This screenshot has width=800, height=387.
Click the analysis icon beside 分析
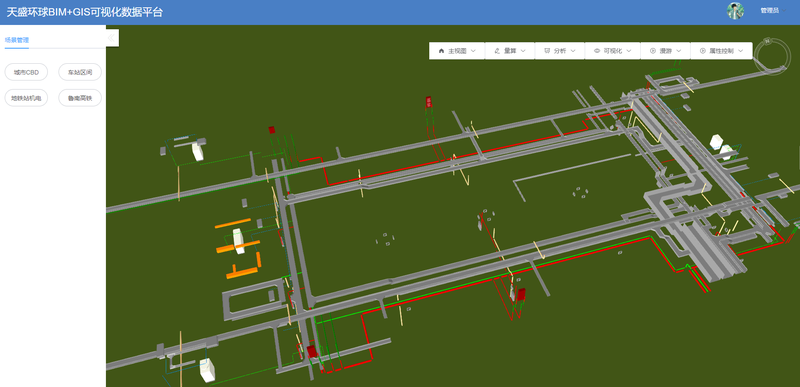pos(547,51)
